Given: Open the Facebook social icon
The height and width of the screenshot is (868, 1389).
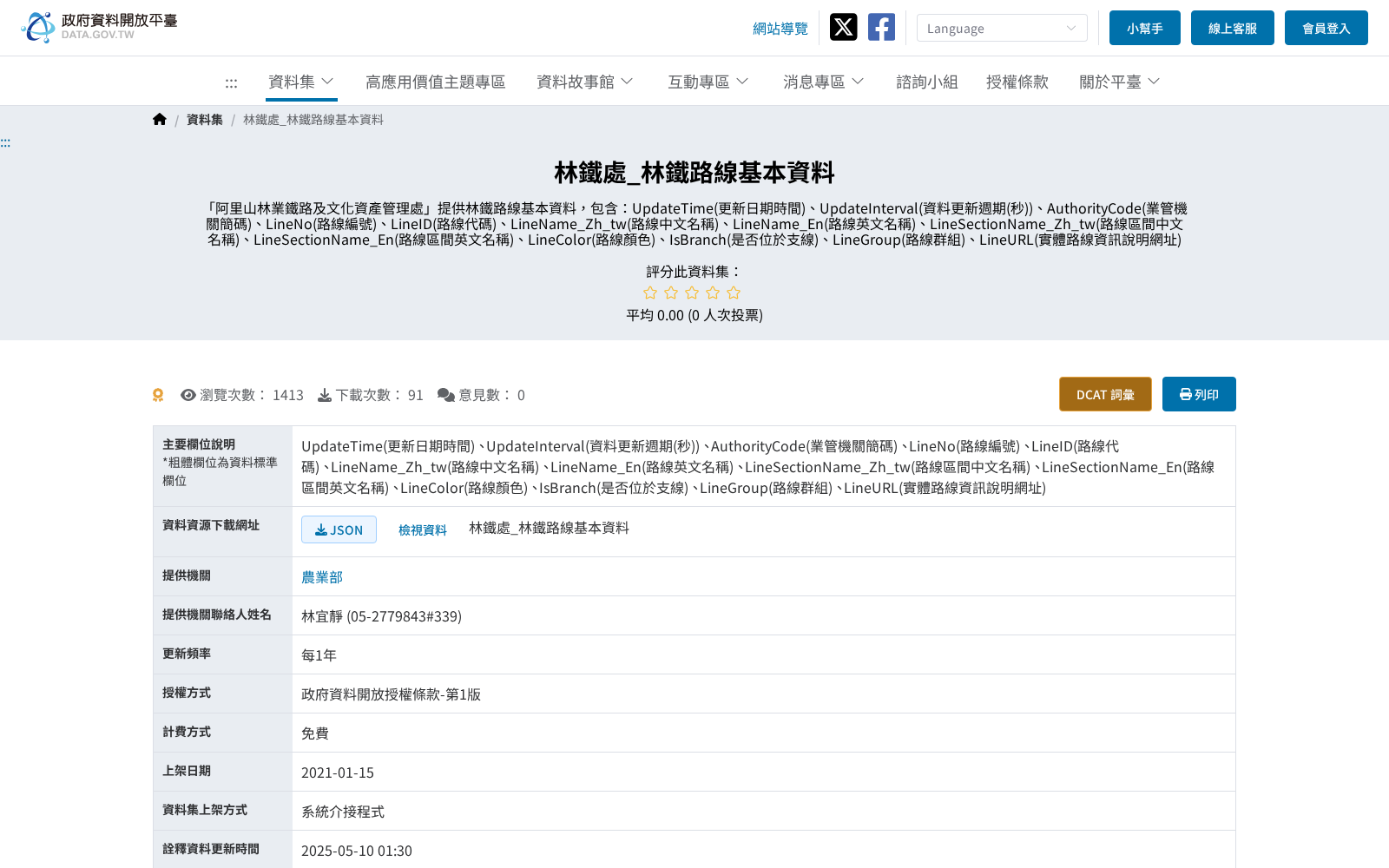Looking at the screenshot, I should pos(881,27).
